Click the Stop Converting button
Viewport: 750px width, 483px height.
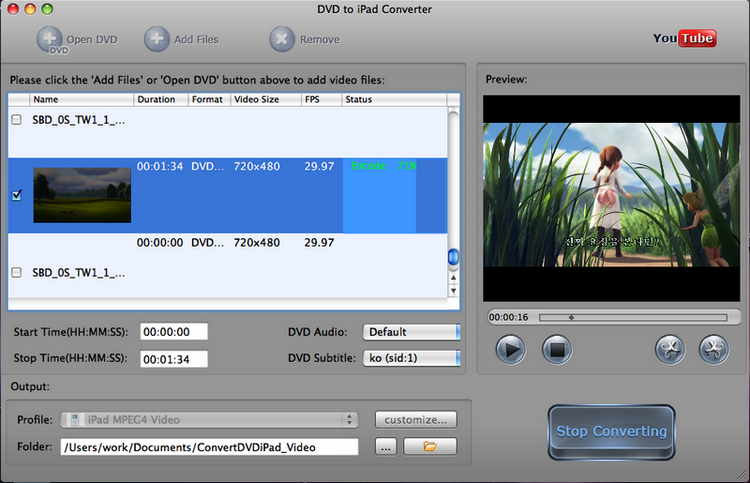pyautogui.click(x=611, y=431)
